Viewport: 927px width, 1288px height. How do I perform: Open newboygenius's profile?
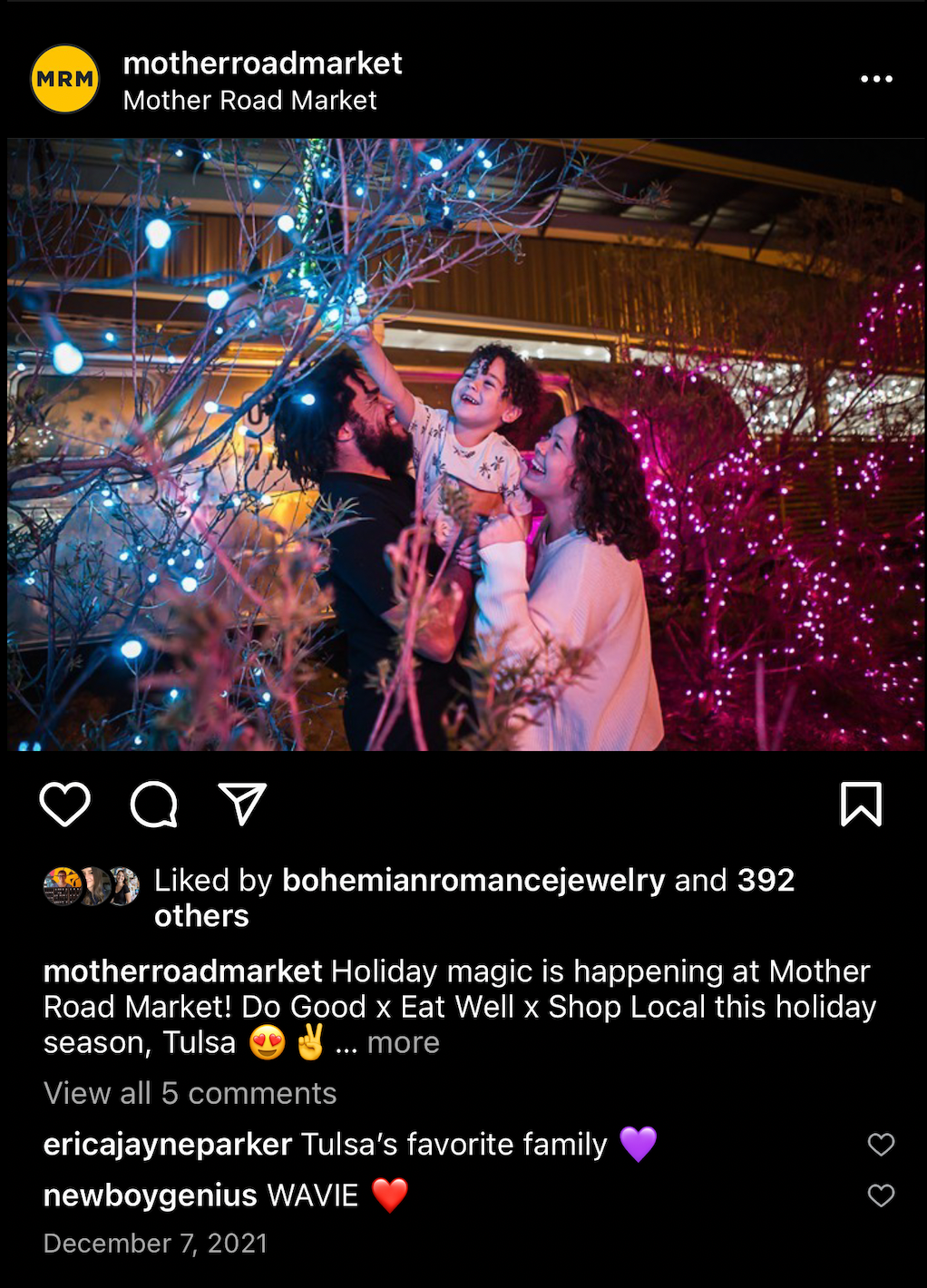pos(151,1195)
